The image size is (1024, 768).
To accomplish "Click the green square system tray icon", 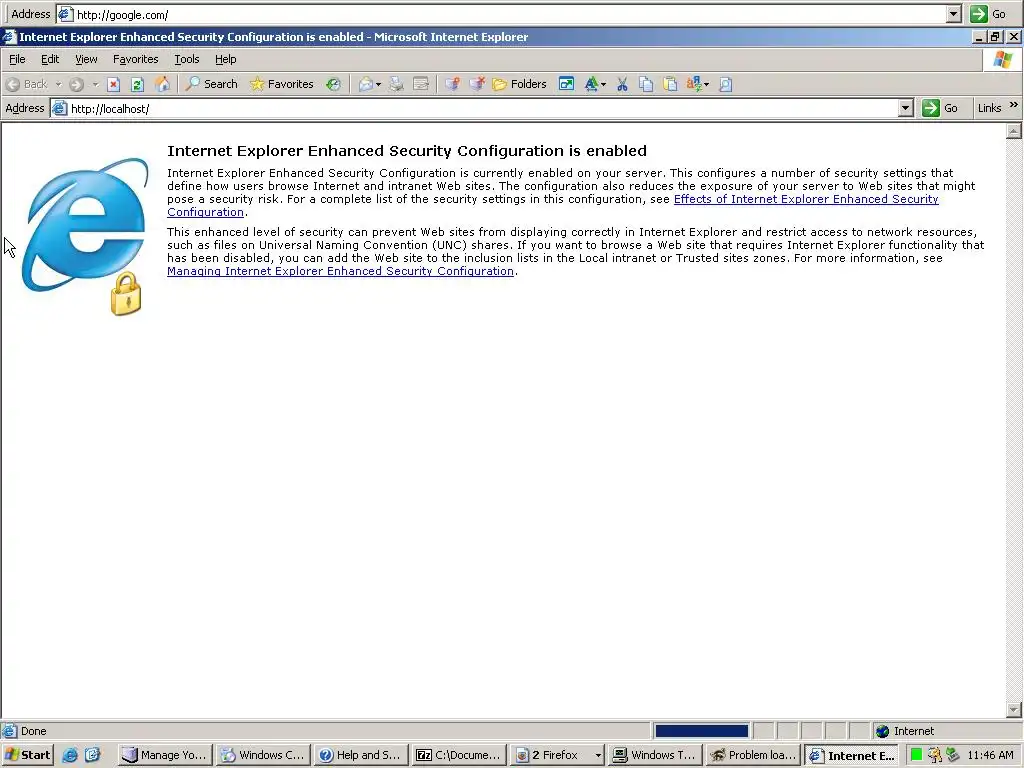I will pos(916,755).
